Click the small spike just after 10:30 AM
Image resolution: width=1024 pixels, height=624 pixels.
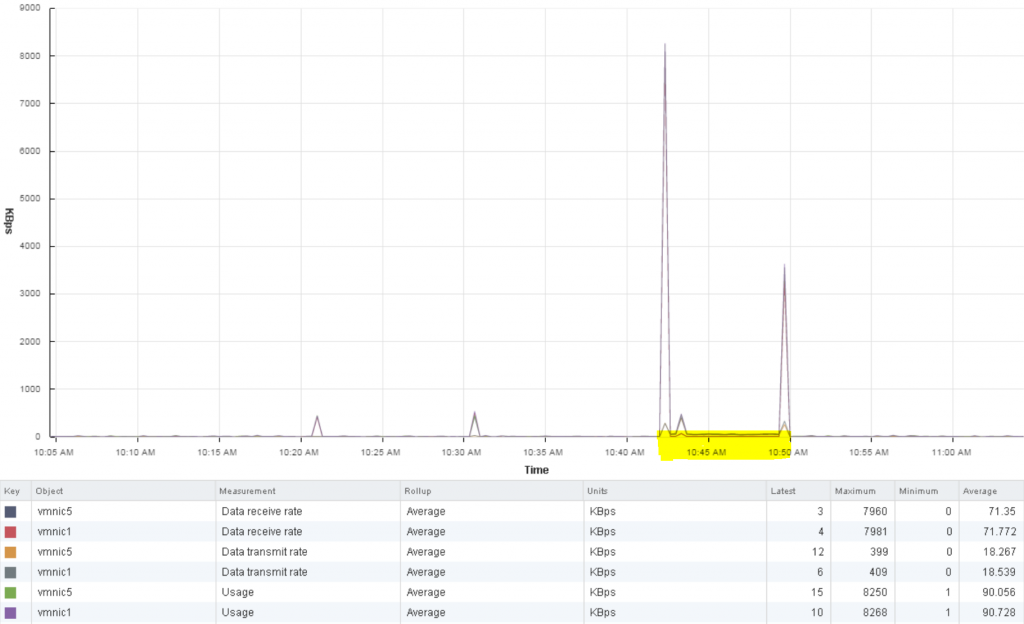[475, 413]
